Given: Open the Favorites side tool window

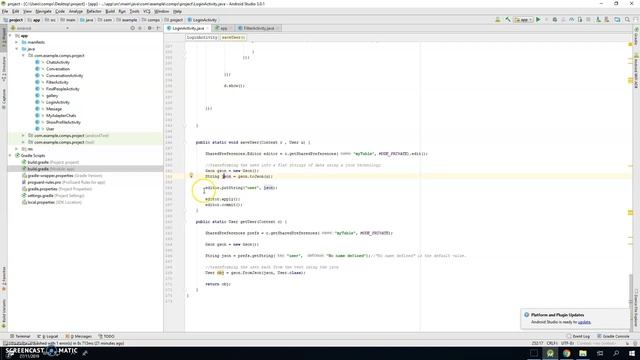Looking at the screenshot, I should click(4, 279).
